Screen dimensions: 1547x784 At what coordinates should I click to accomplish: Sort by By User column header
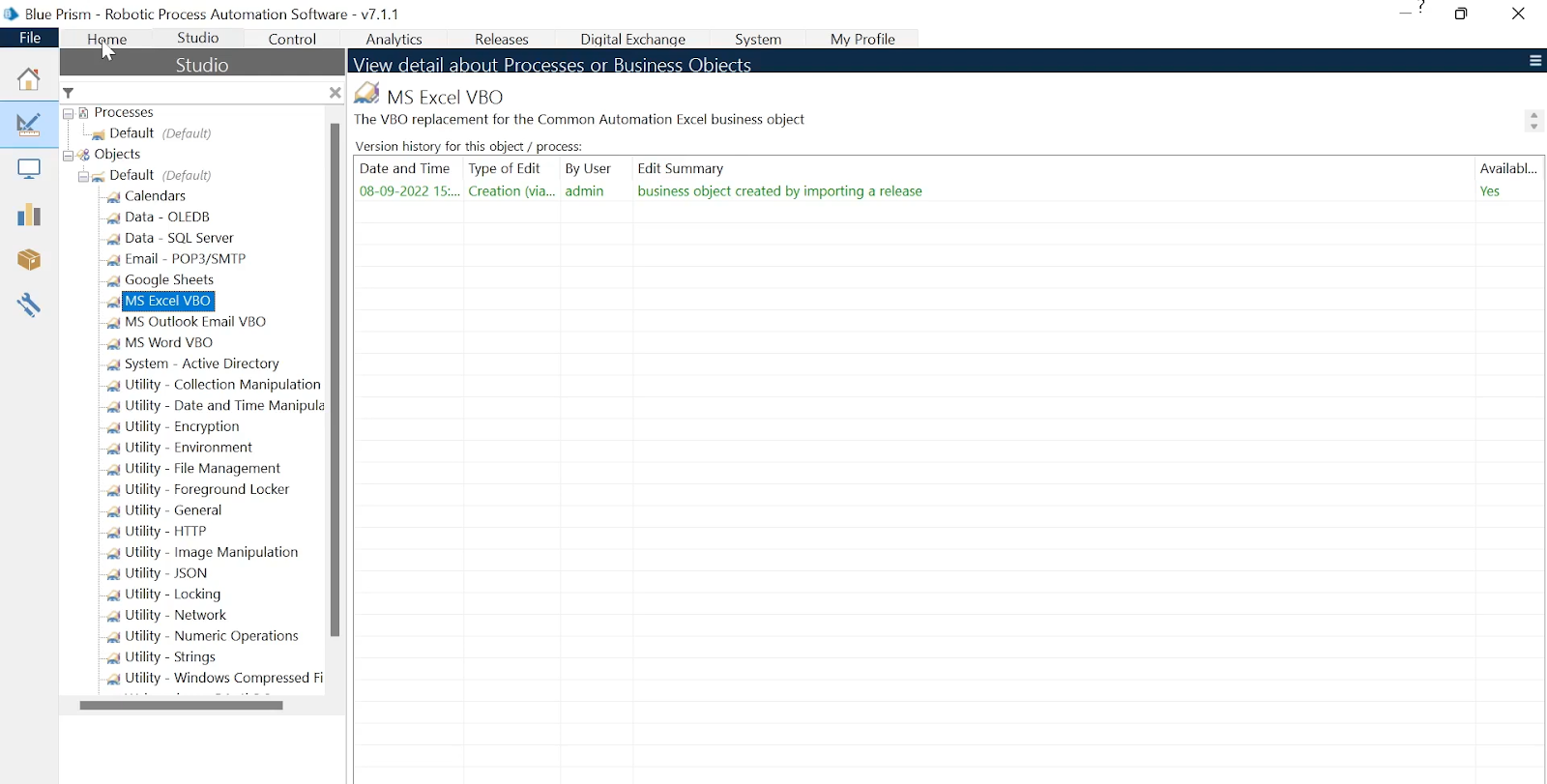(597, 168)
